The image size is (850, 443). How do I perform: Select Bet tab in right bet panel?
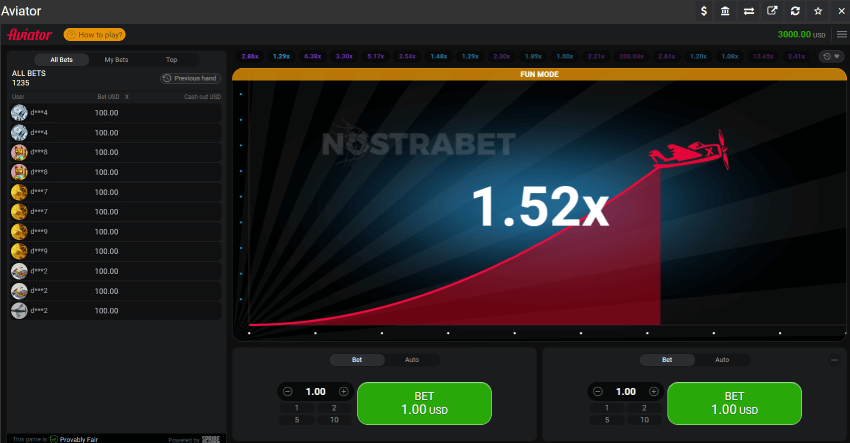point(667,360)
